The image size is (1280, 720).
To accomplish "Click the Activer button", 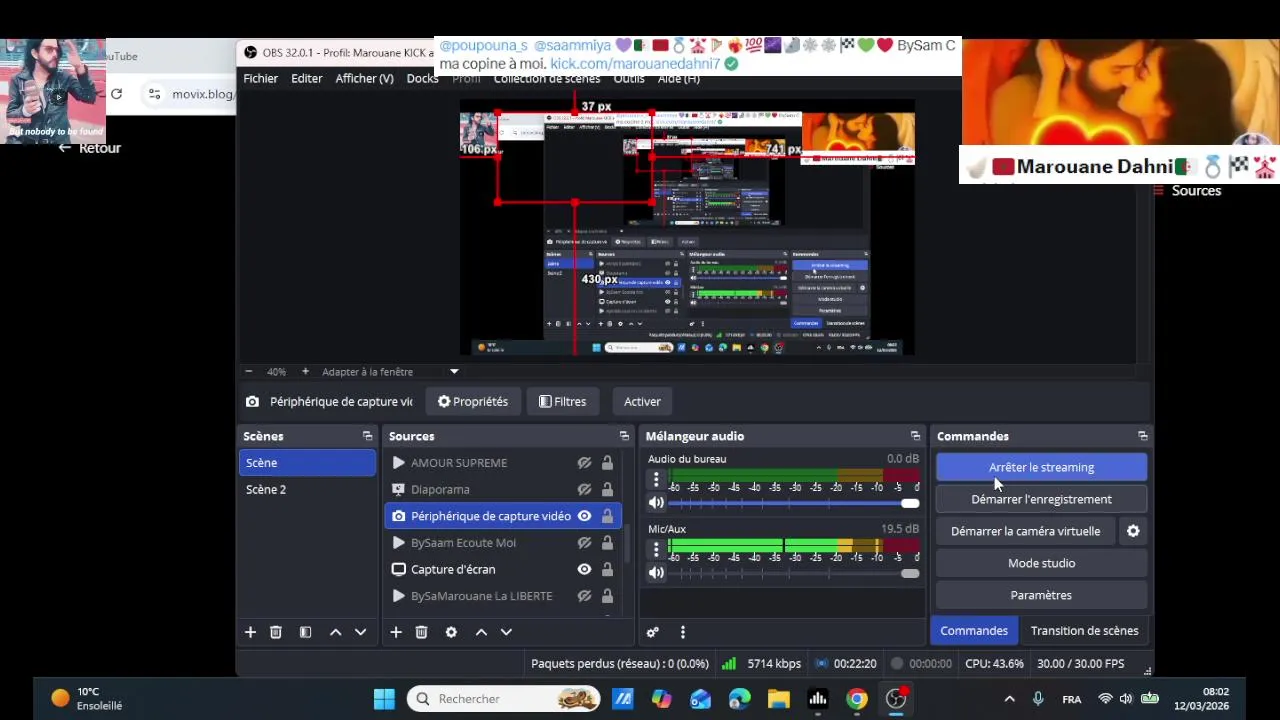I will pos(642,402).
